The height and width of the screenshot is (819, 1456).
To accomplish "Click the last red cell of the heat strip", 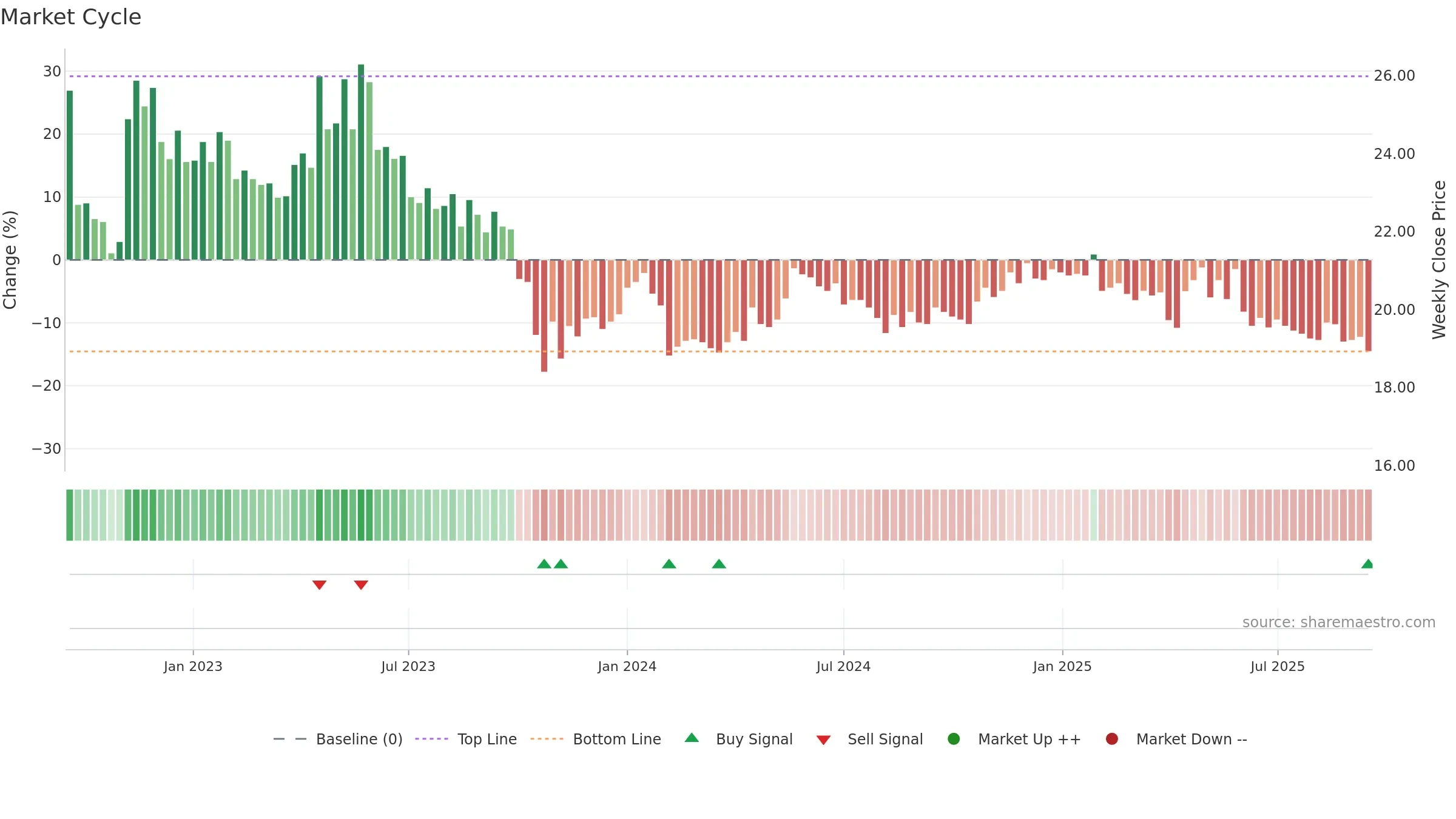I will (1368, 515).
